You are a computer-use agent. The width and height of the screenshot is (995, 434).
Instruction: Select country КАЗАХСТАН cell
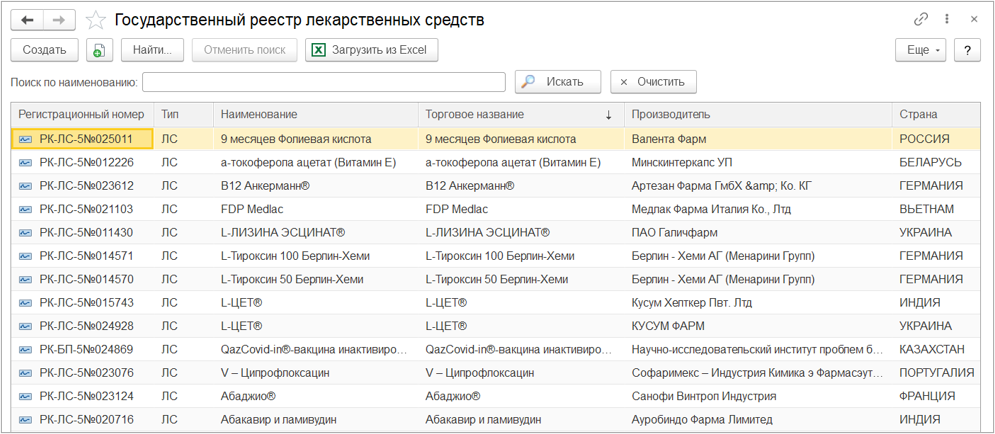(932, 349)
